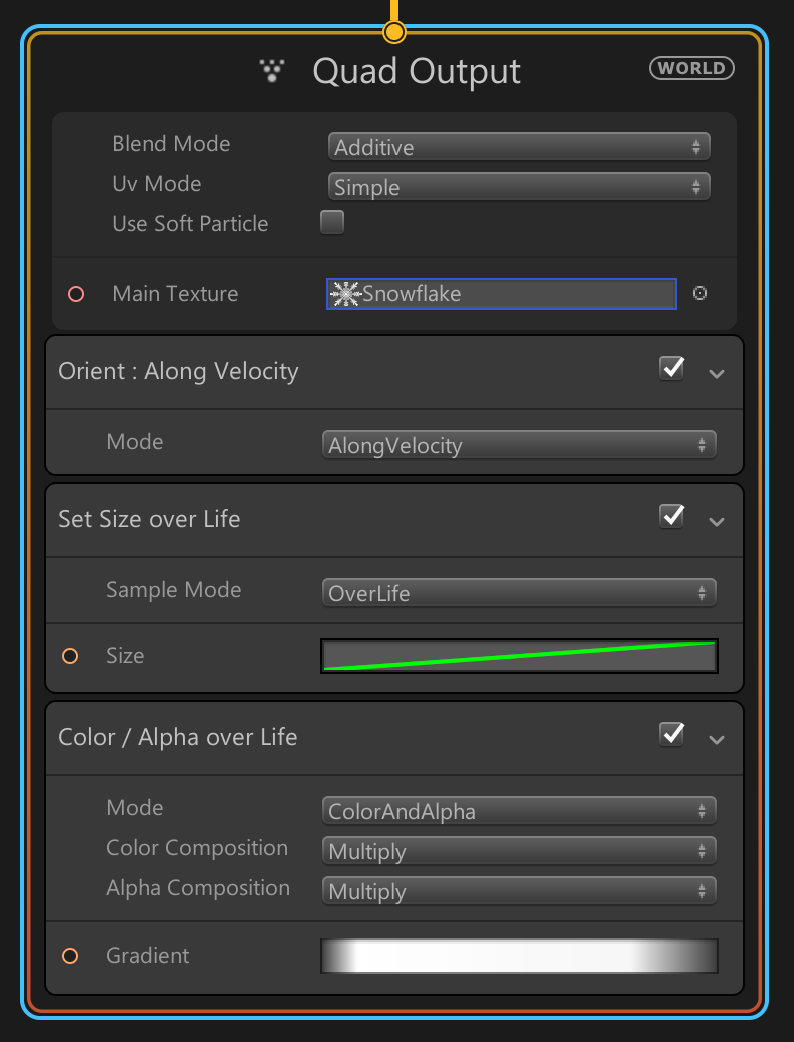Click the top flow input connector
Viewport: 794px width, 1042px height.
click(x=395, y=32)
